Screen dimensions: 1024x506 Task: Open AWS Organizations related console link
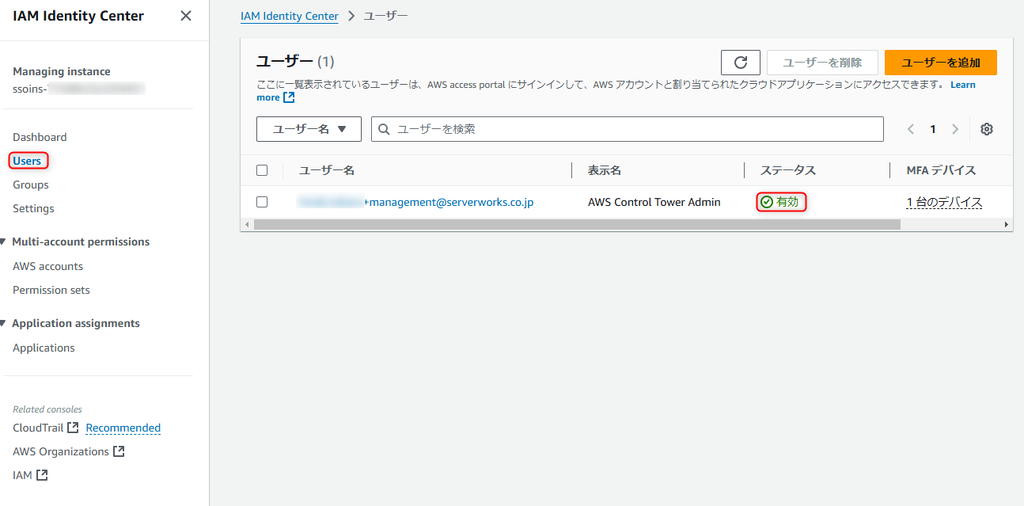click(x=61, y=451)
